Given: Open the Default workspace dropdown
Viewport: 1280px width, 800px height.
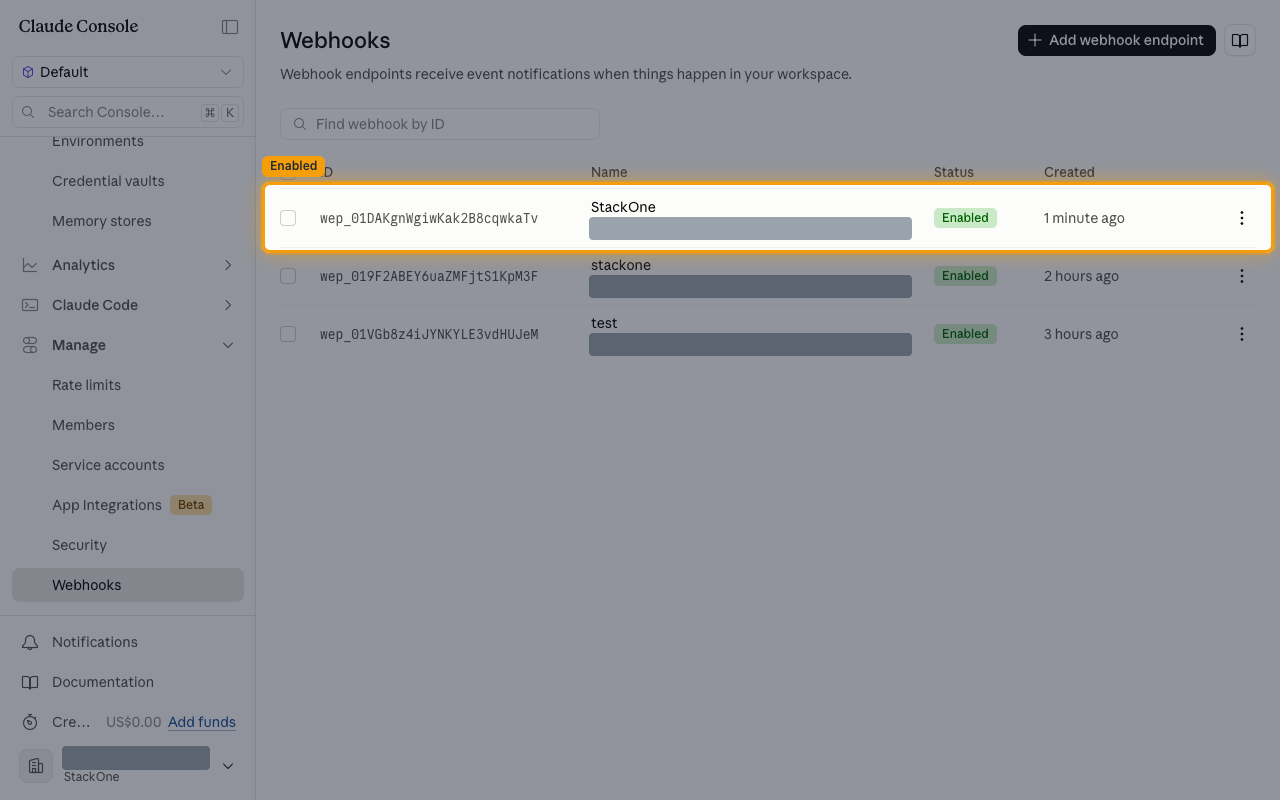Looking at the screenshot, I should pyautogui.click(x=128, y=72).
